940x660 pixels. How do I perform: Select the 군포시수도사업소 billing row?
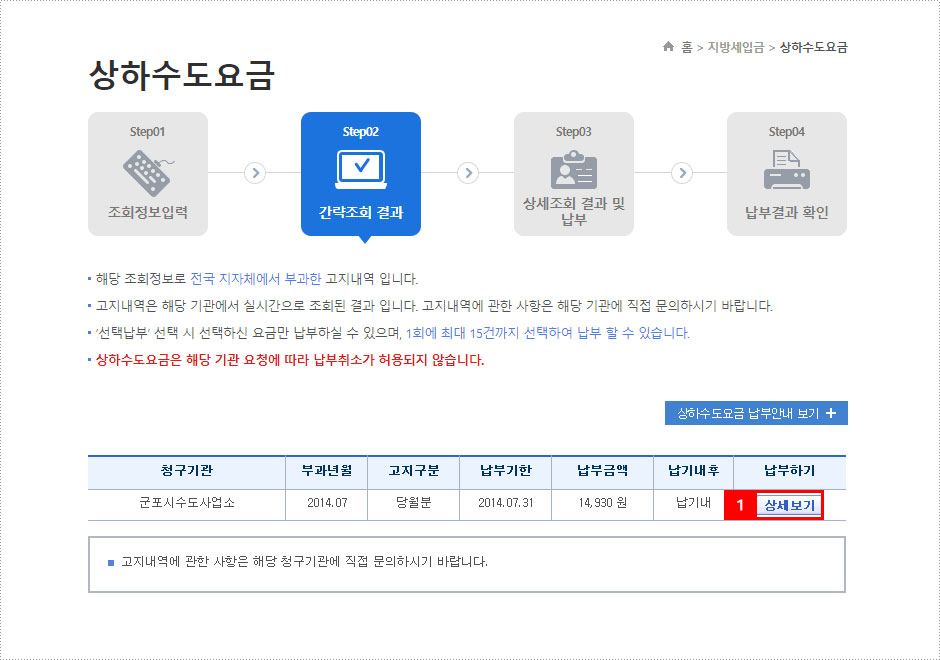(186, 506)
